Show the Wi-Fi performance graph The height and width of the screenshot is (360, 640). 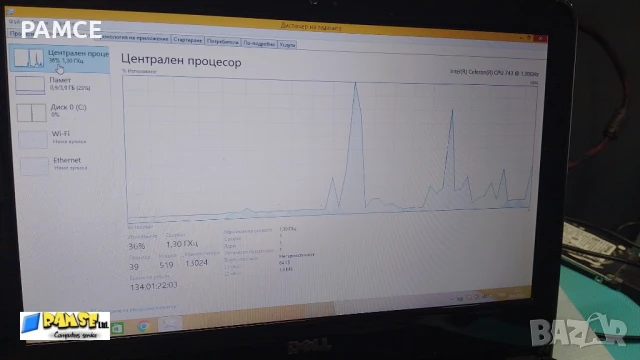pyautogui.click(x=61, y=139)
